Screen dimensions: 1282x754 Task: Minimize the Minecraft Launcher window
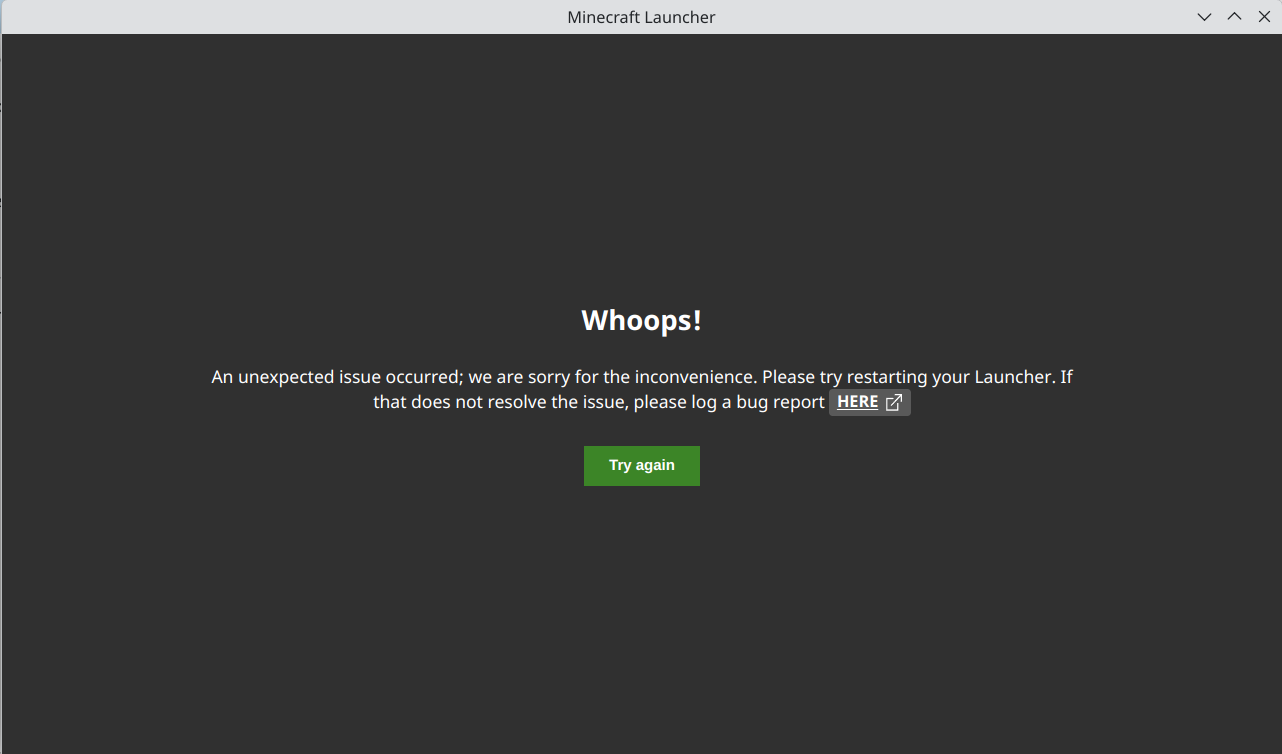1205,17
